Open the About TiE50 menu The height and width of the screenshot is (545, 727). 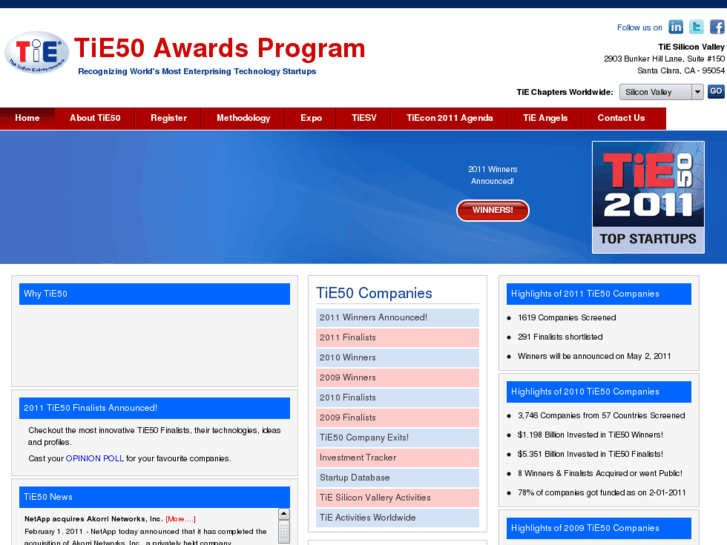(95, 118)
